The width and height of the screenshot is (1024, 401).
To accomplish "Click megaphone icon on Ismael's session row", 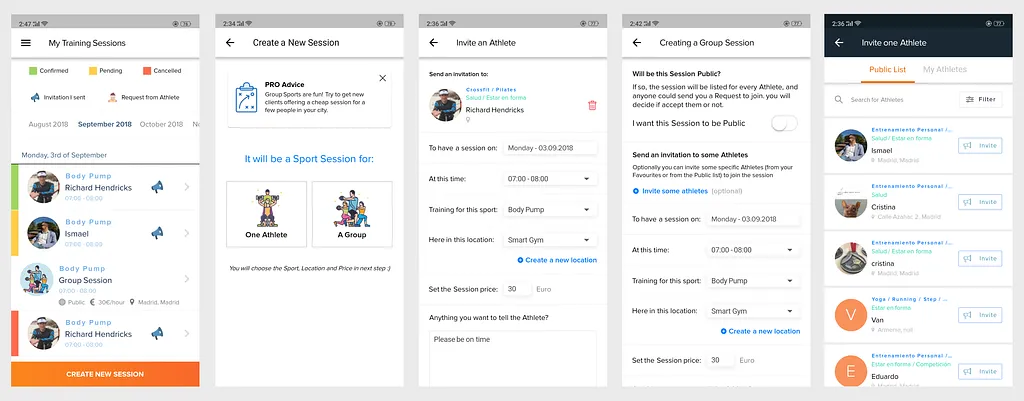I will click(x=157, y=233).
